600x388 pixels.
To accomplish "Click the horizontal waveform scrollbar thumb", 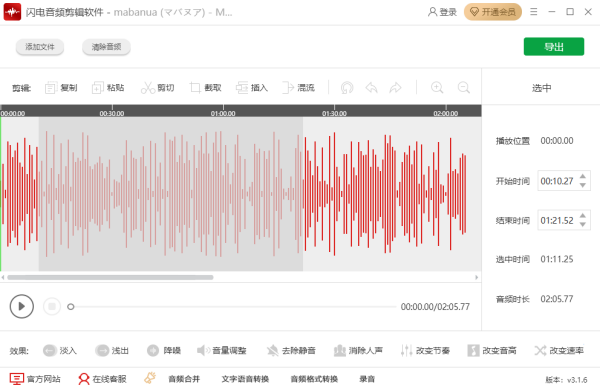I will 110,277.
